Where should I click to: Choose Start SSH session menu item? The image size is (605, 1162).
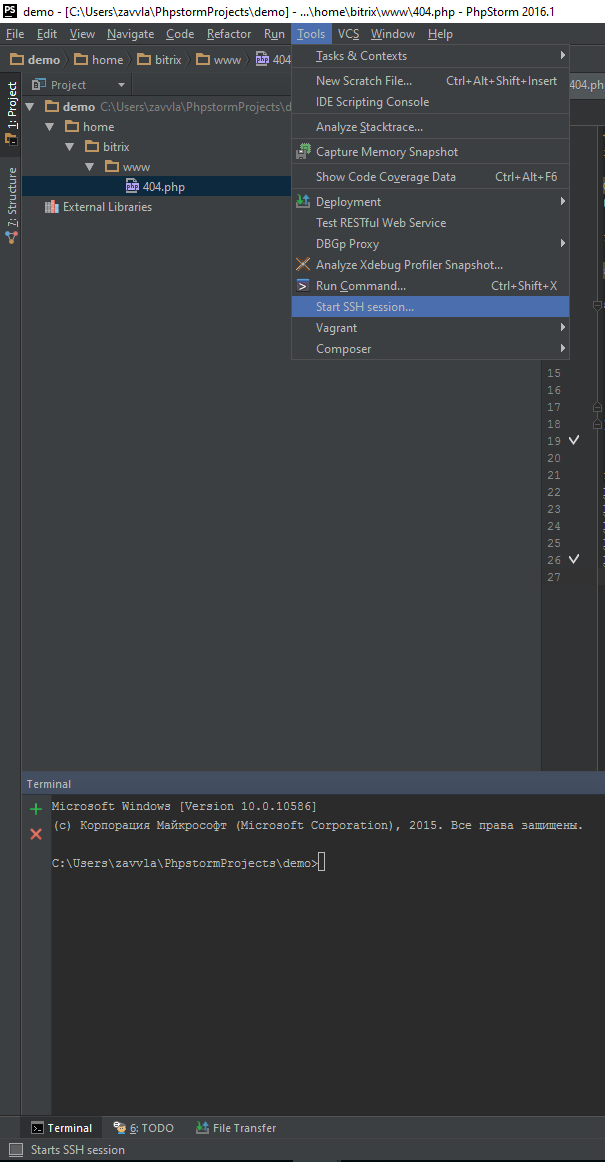pos(430,307)
